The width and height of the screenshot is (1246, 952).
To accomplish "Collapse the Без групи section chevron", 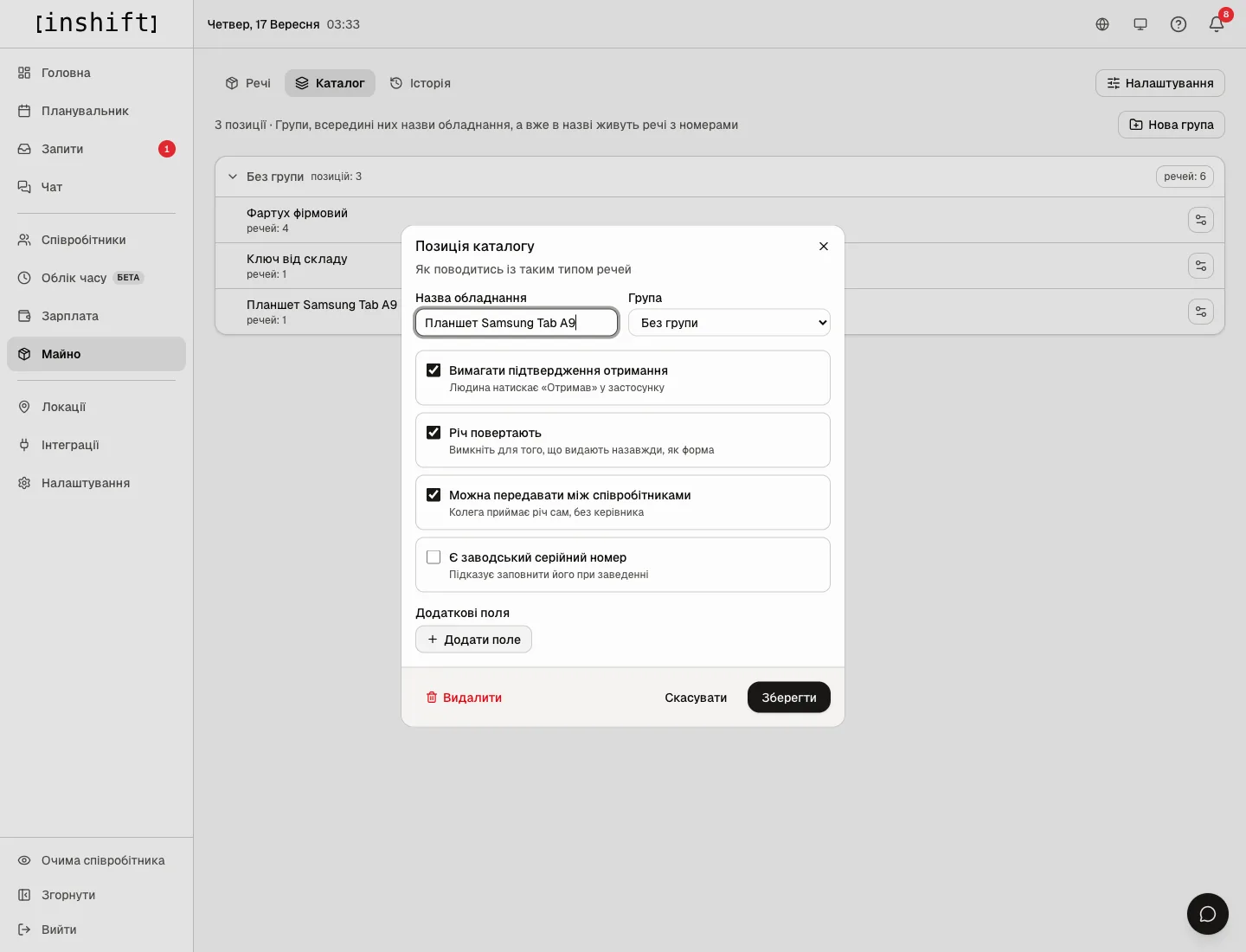I will 232,177.
